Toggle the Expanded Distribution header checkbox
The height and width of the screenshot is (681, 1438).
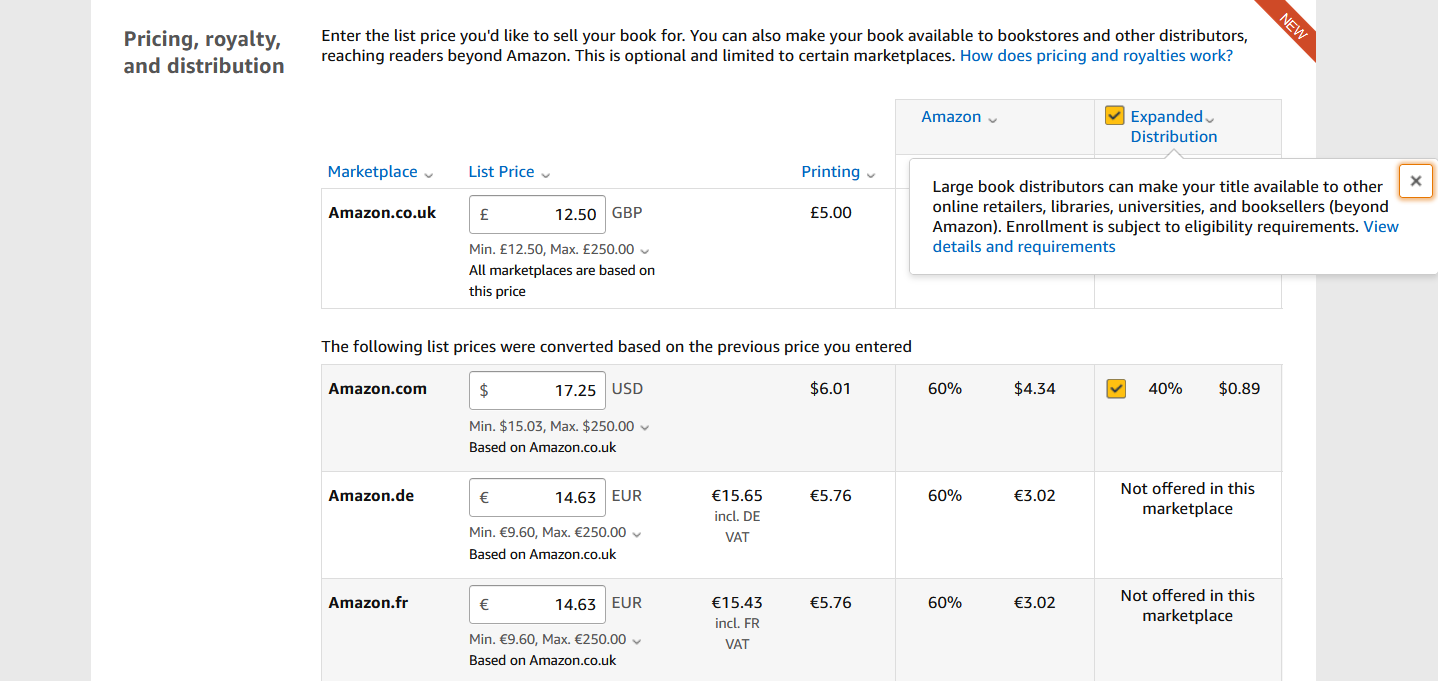1115,116
